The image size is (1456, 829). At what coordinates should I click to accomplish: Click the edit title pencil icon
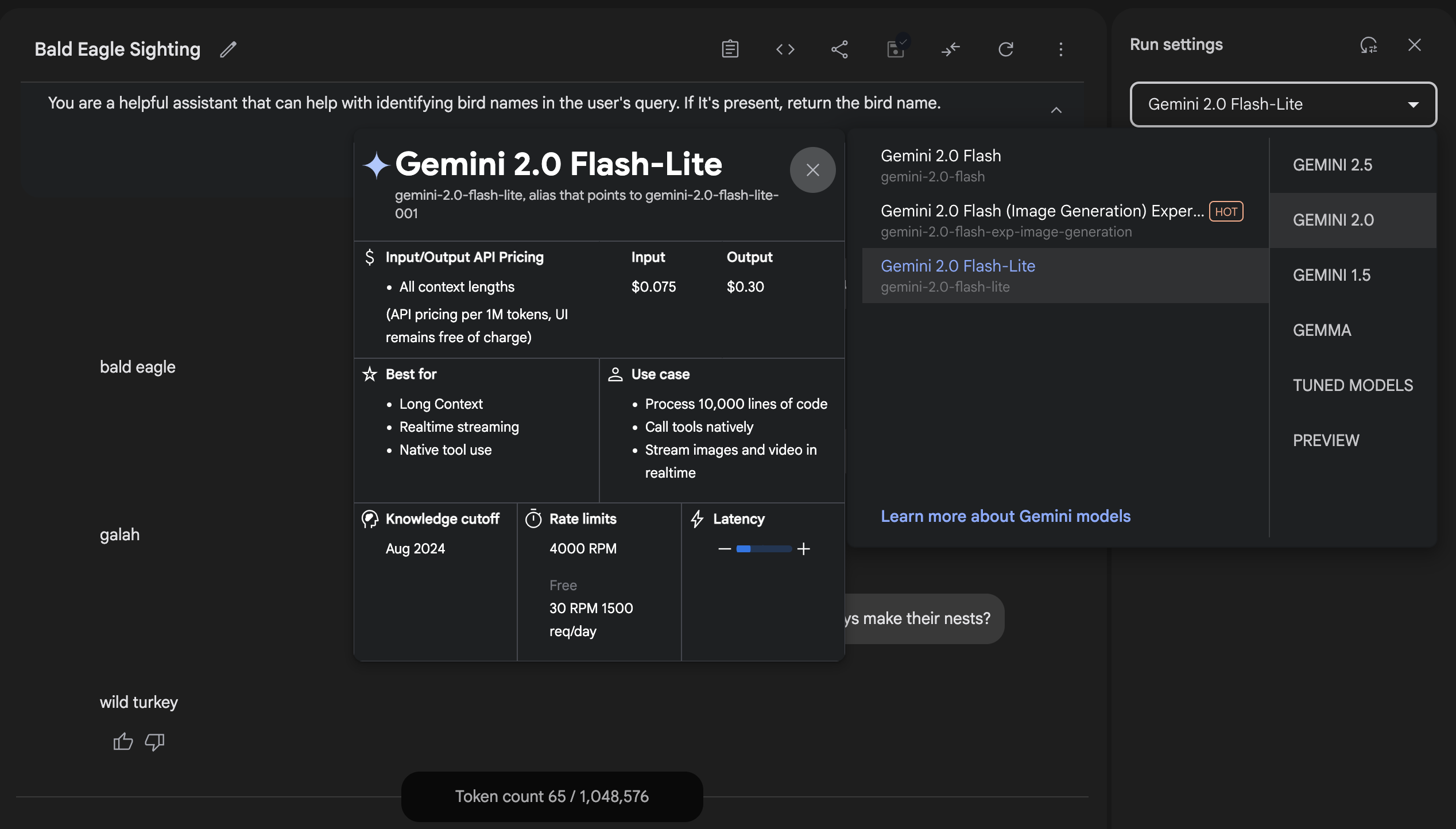click(228, 49)
